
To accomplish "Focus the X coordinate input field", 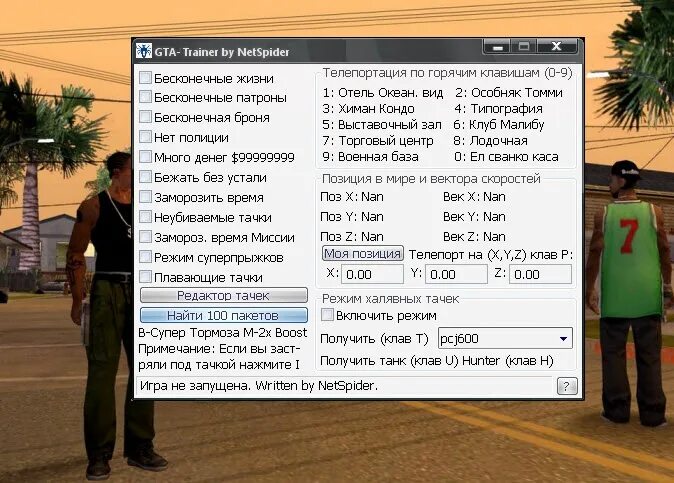I will [372, 274].
